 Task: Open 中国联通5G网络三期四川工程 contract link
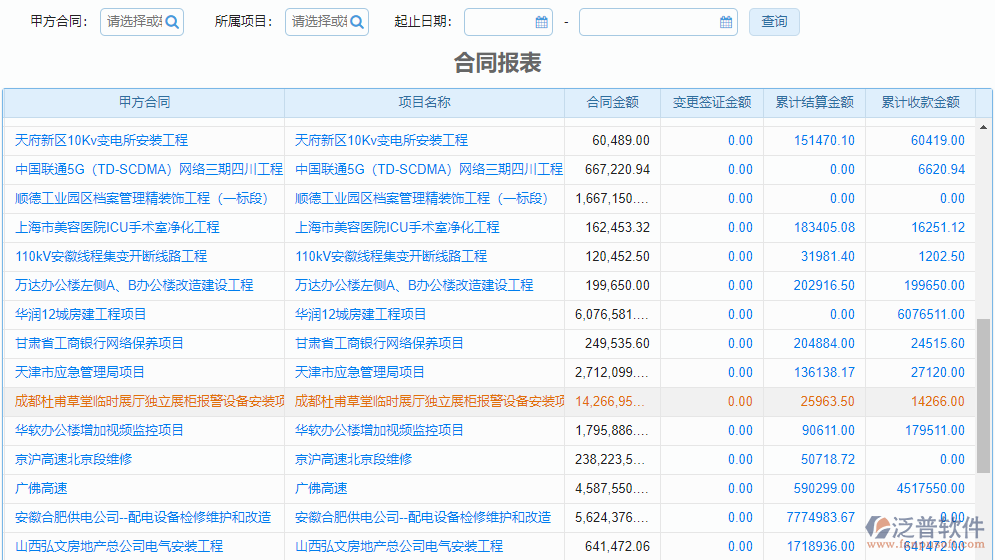[x=148, y=170]
